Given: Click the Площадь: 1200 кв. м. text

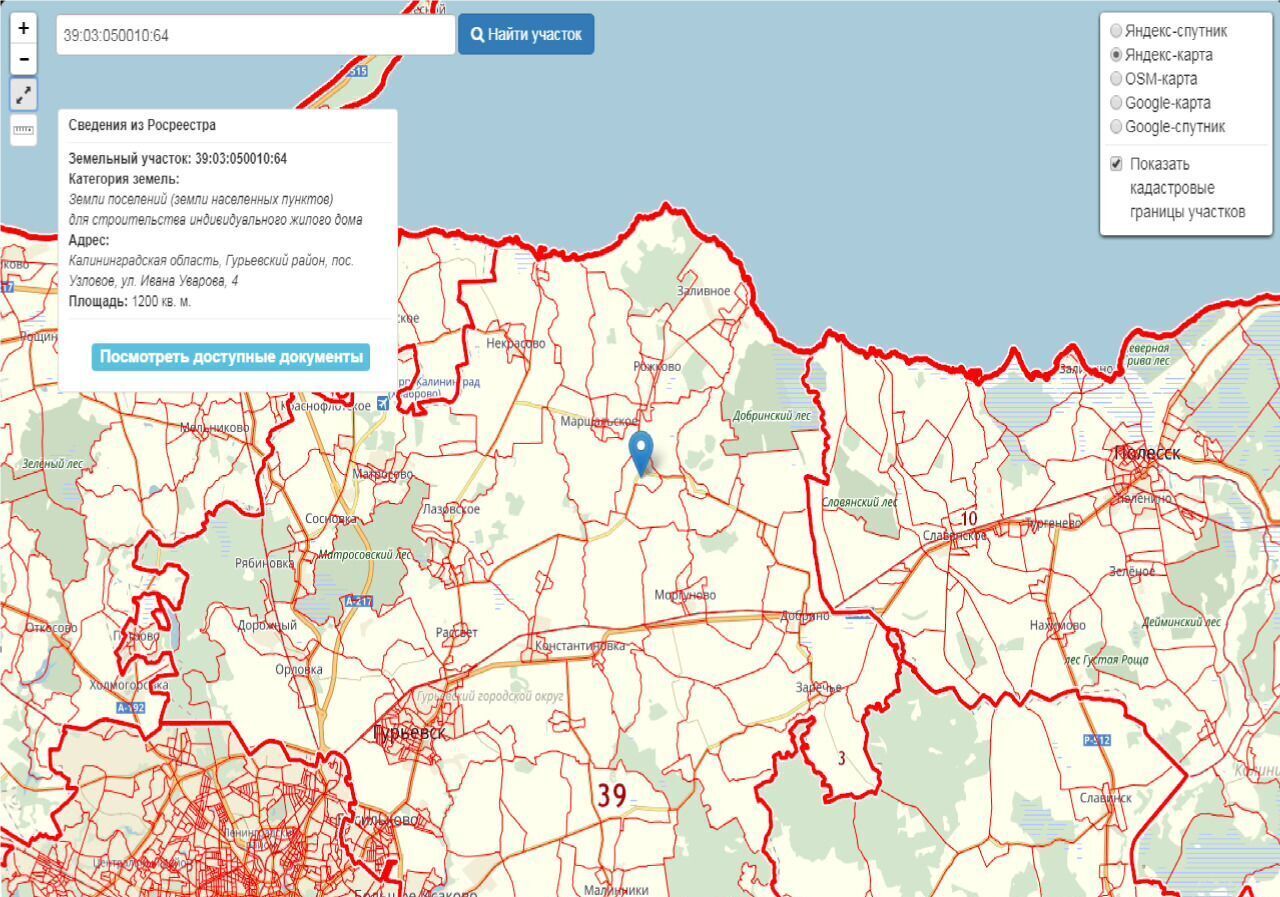Looking at the screenshot, I should click(130, 301).
